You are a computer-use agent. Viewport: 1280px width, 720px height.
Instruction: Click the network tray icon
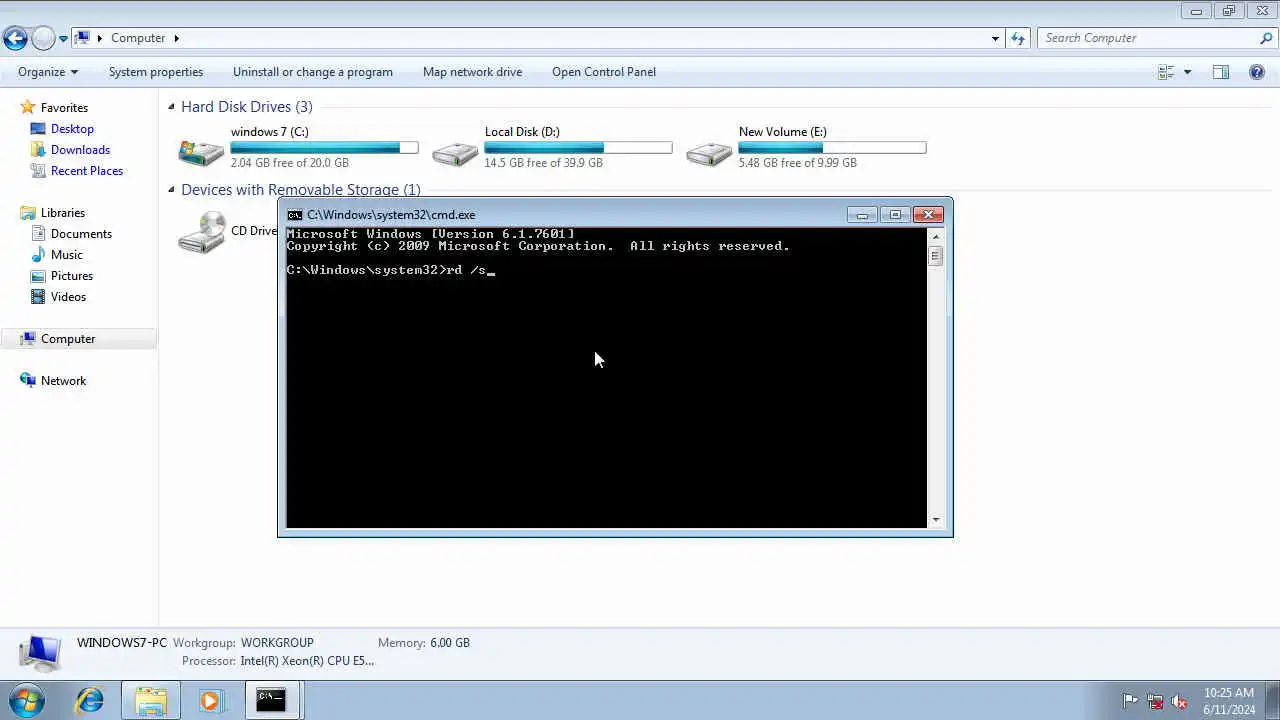click(x=1155, y=701)
